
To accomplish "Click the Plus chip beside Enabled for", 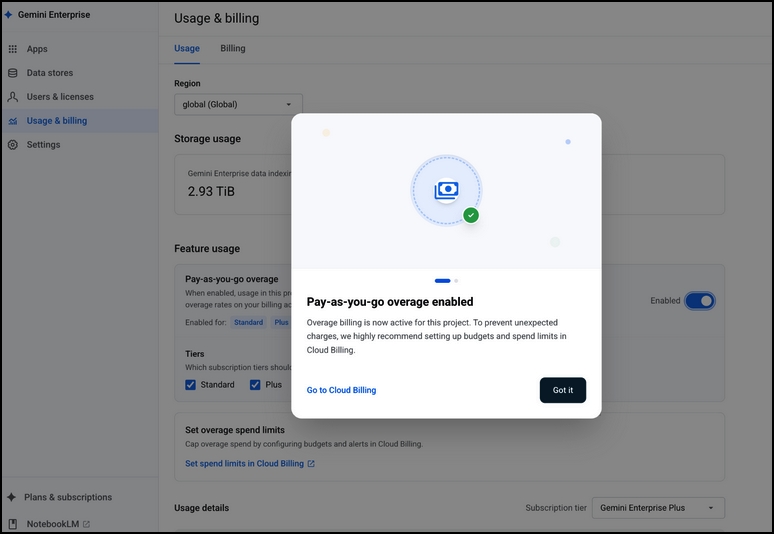I will pos(281,322).
